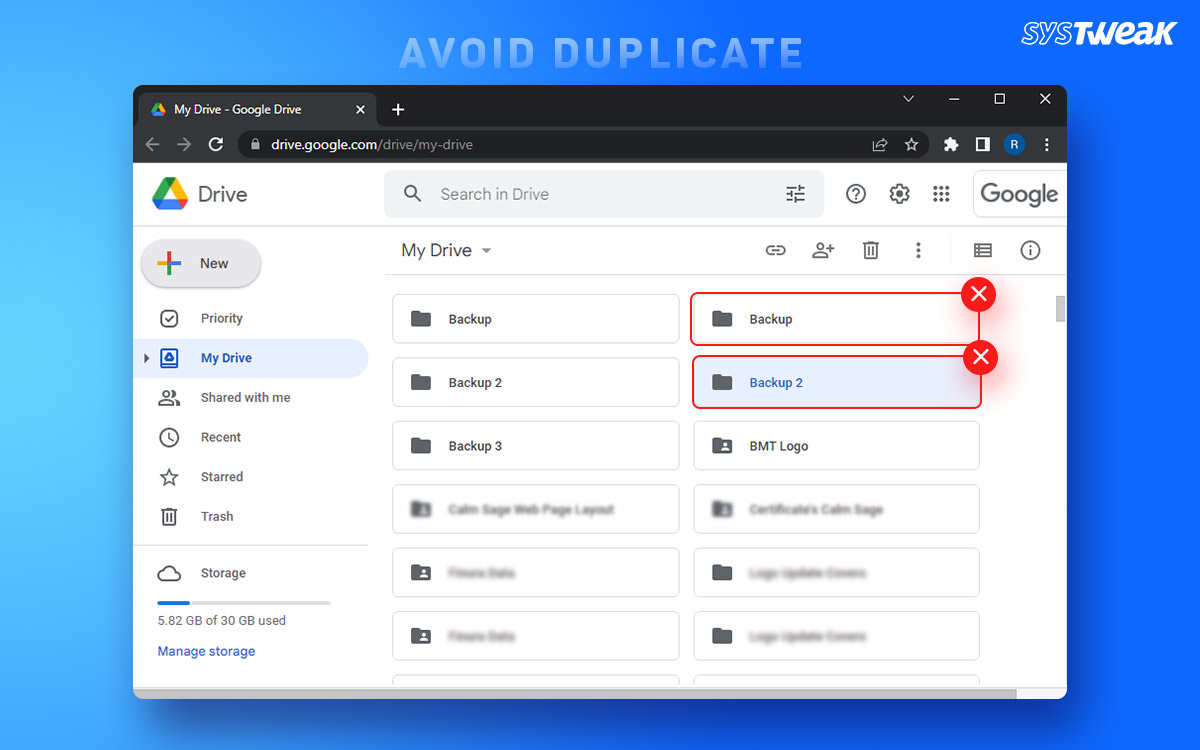Move selected folders to trash icon
The image size is (1200, 750).
click(x=870, y=250)
